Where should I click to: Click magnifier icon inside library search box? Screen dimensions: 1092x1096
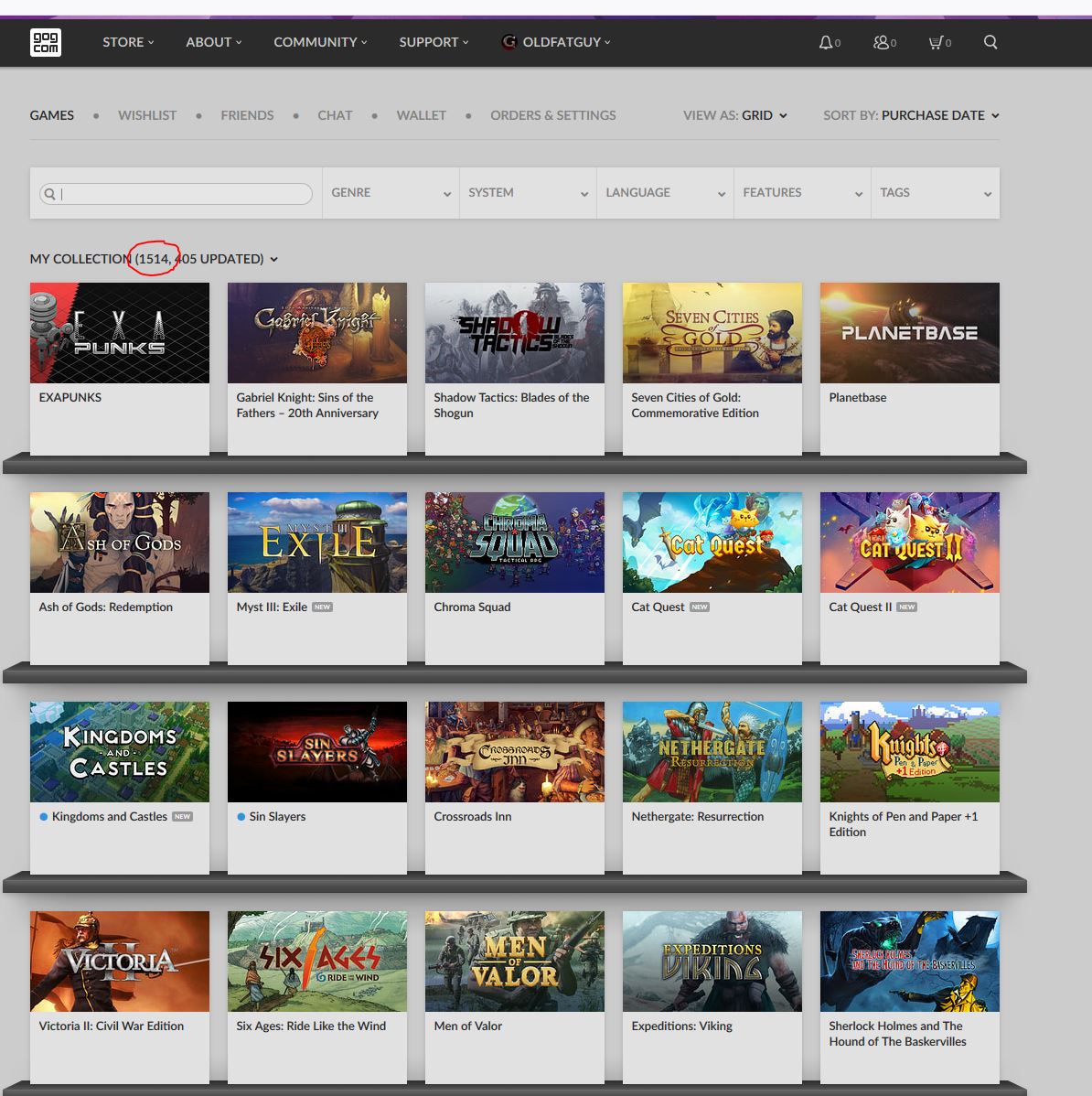[49, 194]
